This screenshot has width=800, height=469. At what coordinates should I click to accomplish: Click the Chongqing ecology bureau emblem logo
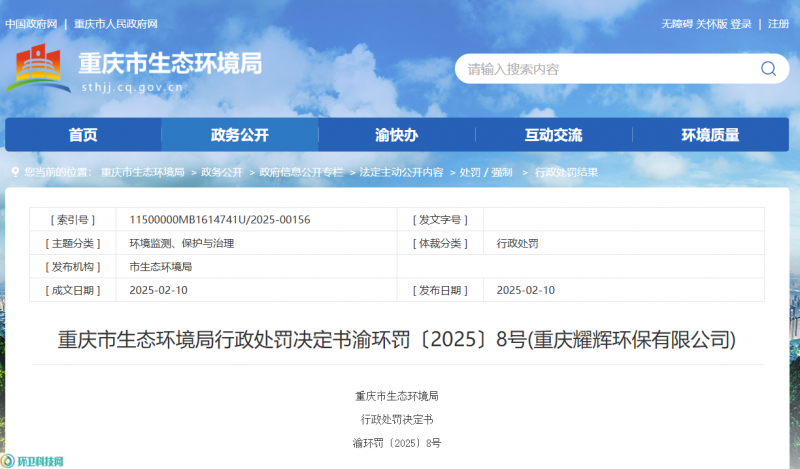38,68
